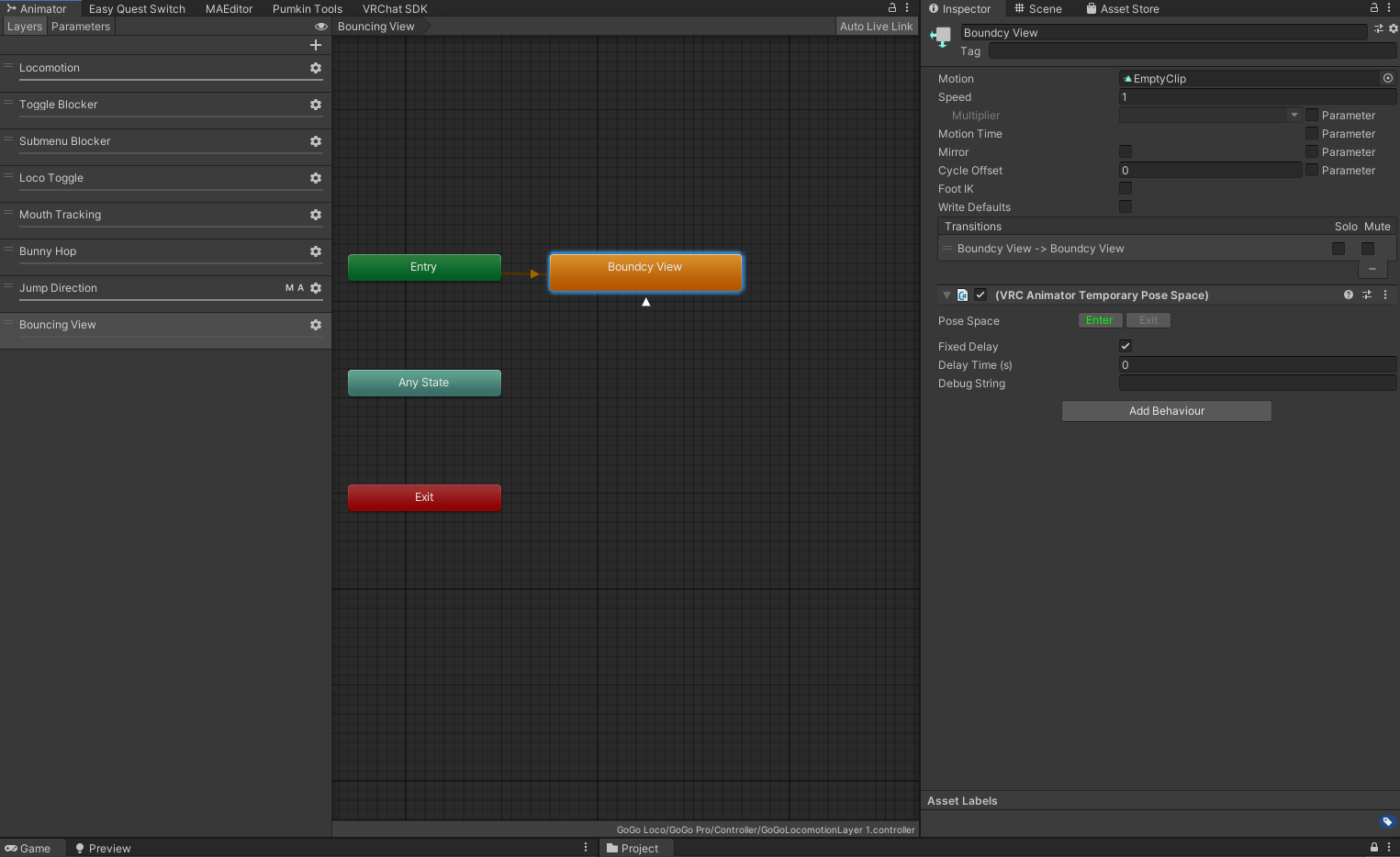Disable the VRC Animator Temporary Pose Space behaviour
1400x857 pixels.
tap(980, 295)
